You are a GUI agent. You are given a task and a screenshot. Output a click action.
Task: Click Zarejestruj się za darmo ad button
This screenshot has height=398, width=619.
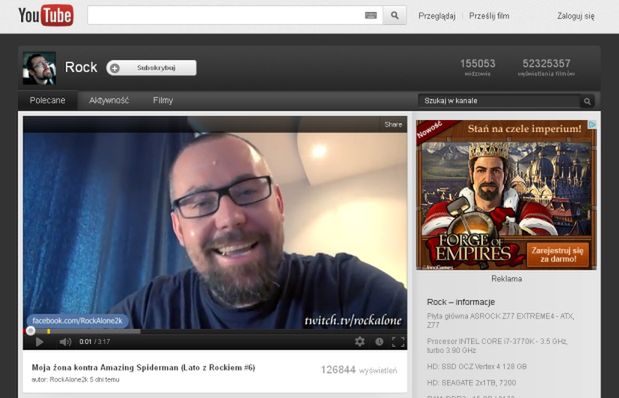point(557,255)
